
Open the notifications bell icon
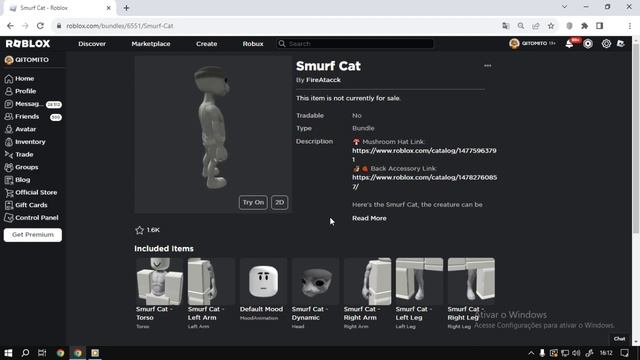click(569, 44)
